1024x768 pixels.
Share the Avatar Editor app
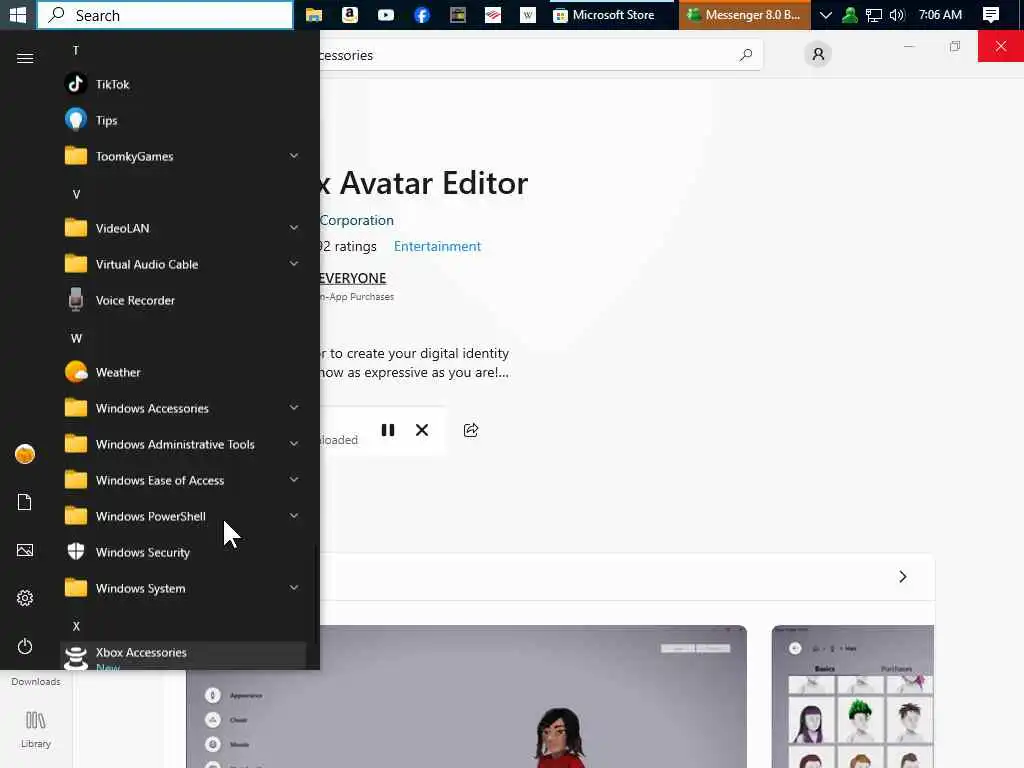tap(471, 430)
